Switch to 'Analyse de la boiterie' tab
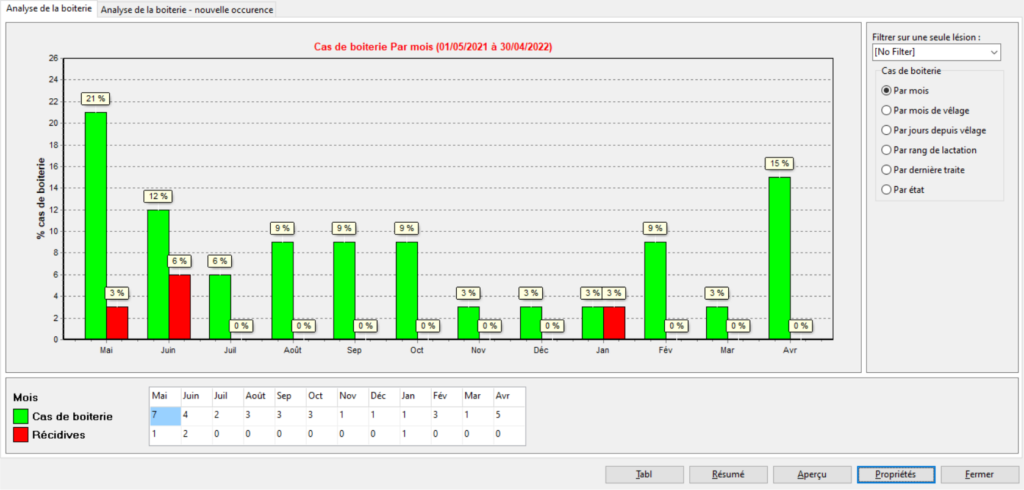1024x490 pixels. pos(49,9)
